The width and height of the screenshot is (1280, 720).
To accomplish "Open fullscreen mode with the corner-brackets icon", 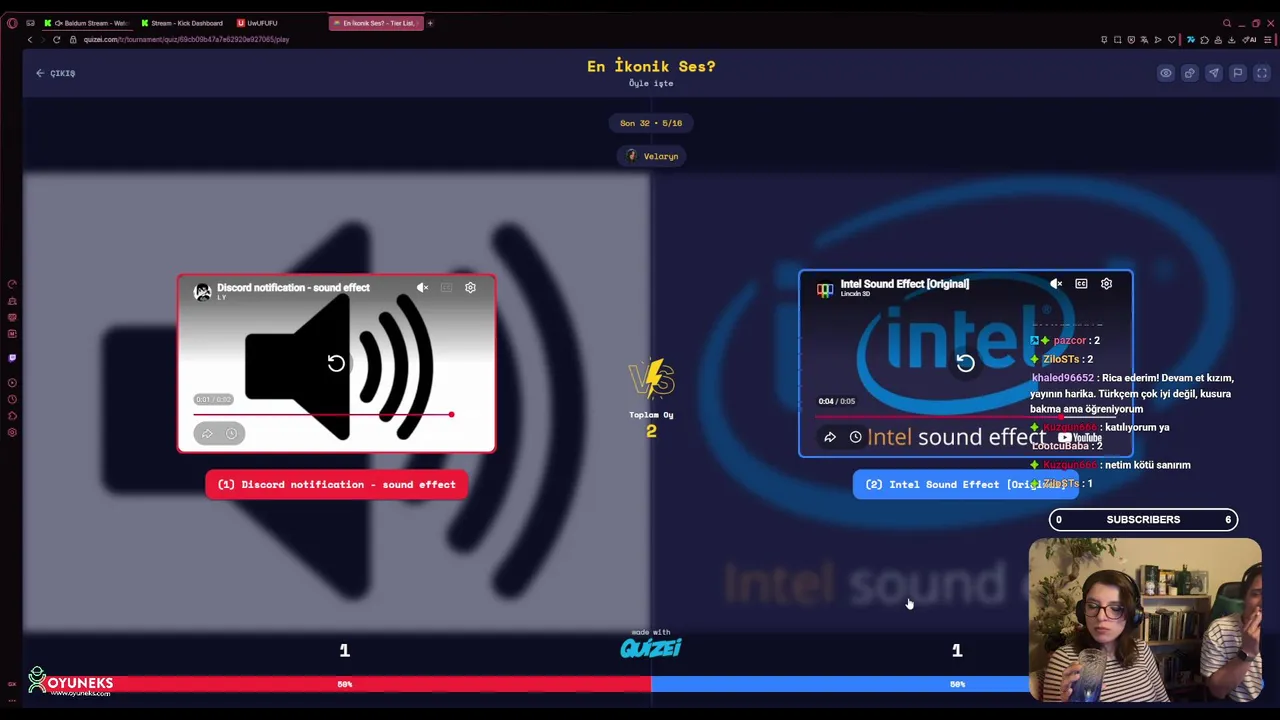I will (x=1262, y=73).
